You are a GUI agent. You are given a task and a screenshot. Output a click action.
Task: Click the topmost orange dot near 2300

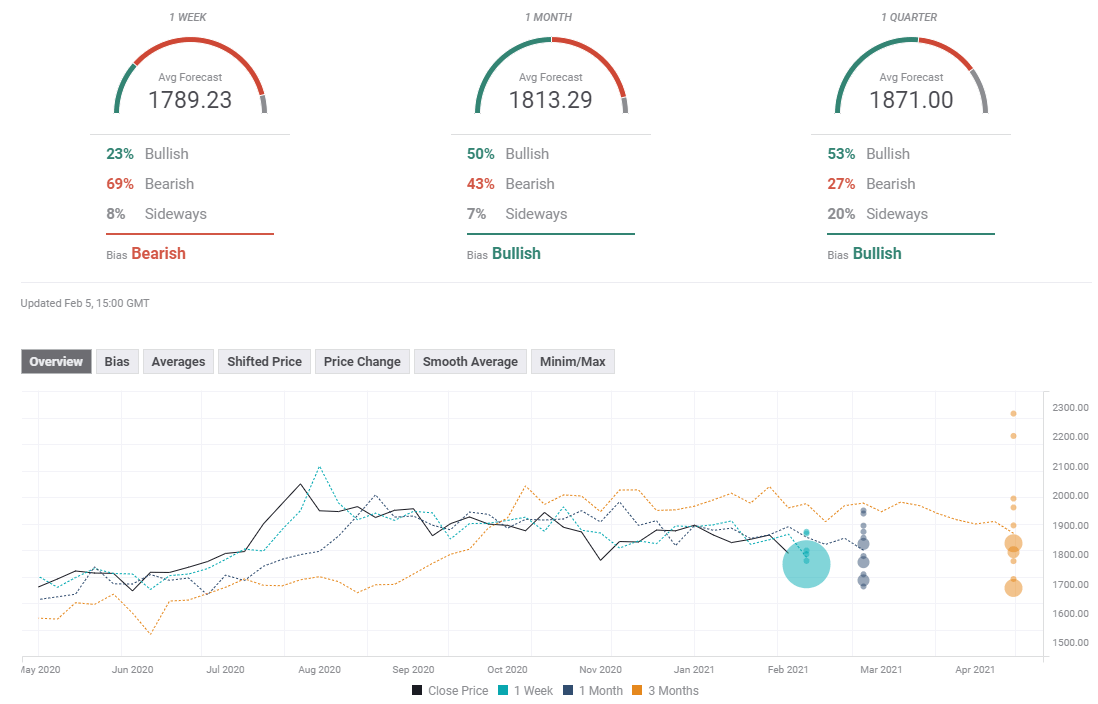(x=1013, y=413)
